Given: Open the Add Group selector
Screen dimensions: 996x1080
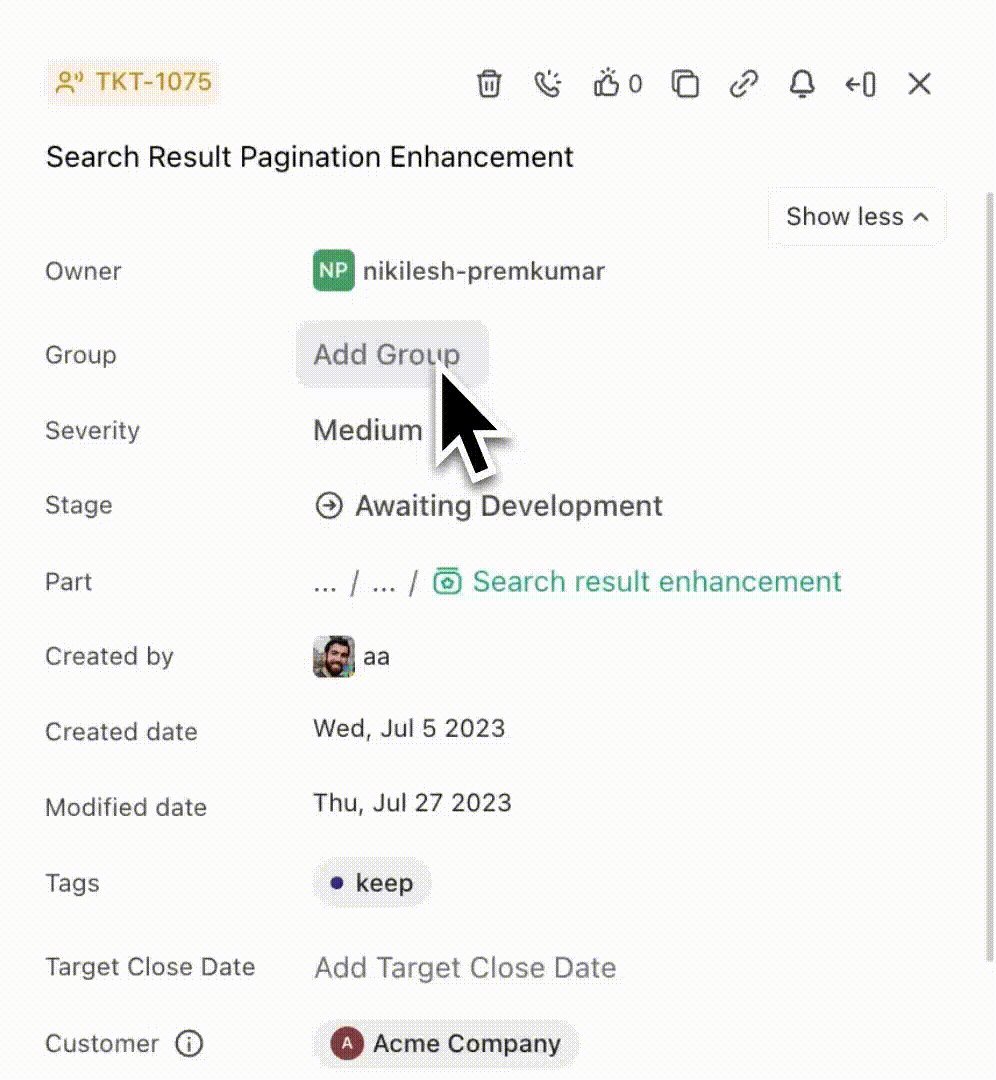Looking at the screenshot, I should click(390, 354).
